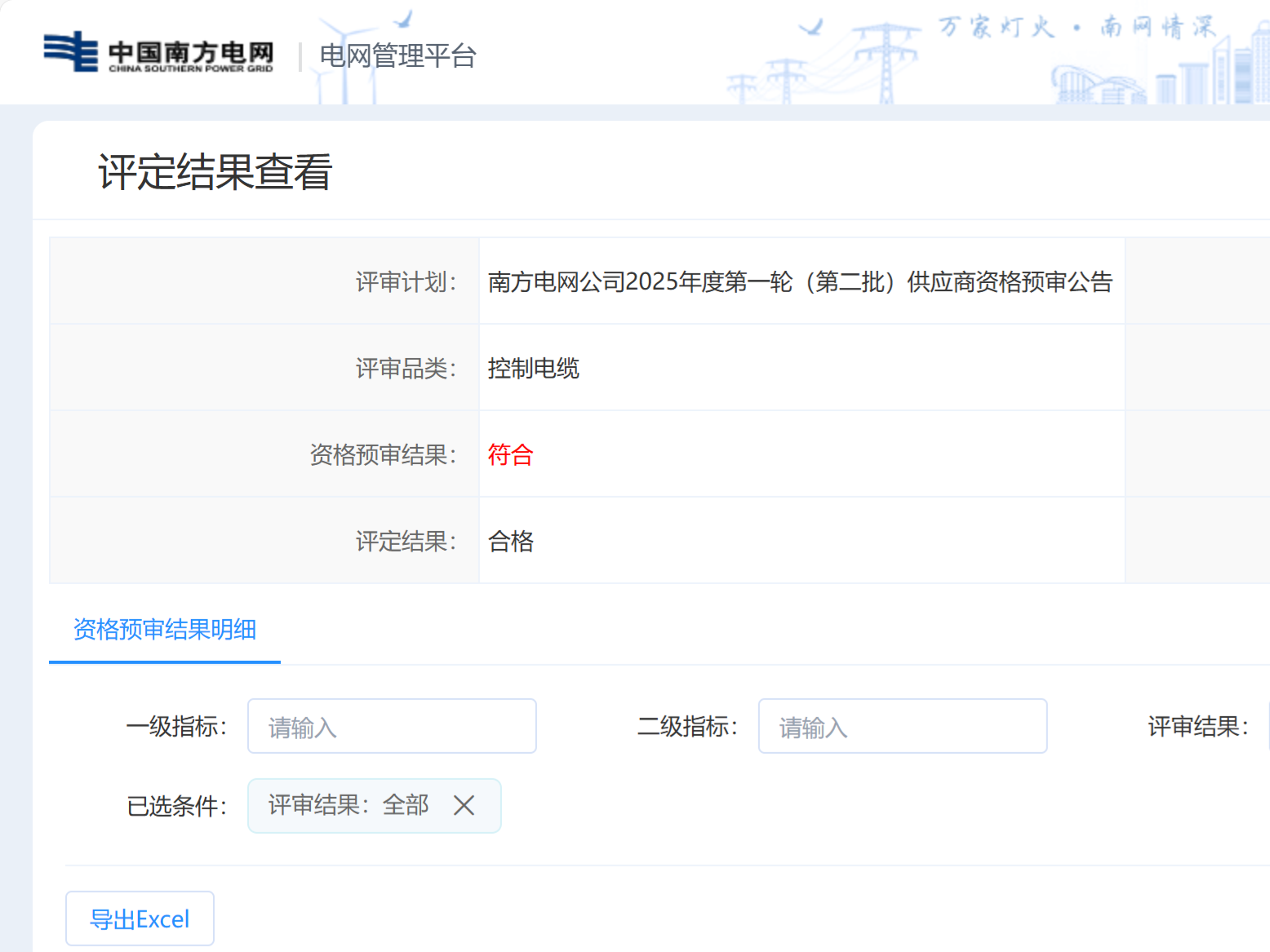Click the 评审品类 row label
The width and height of the screenshot is (1270, 952).
tap(406, 368)
